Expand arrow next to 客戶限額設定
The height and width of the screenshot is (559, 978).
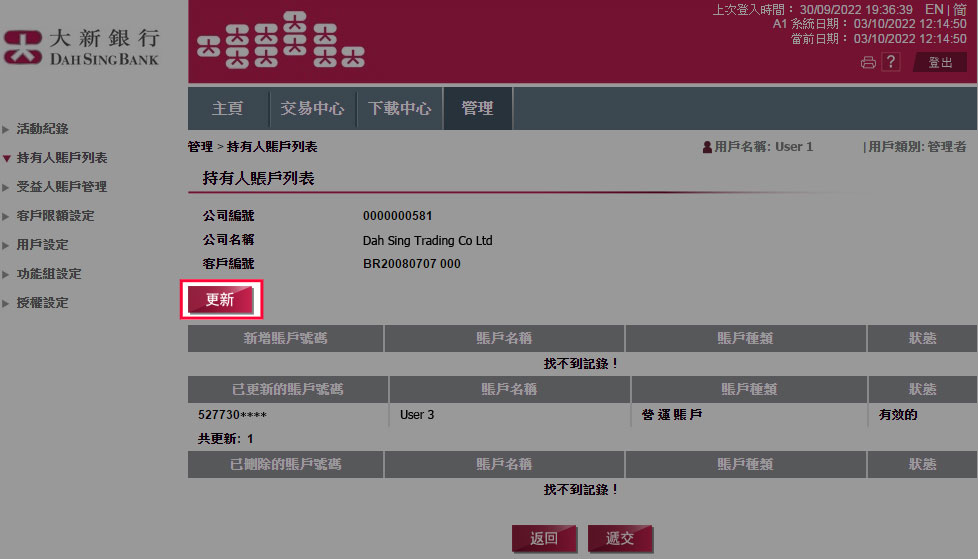coord(6,216)
